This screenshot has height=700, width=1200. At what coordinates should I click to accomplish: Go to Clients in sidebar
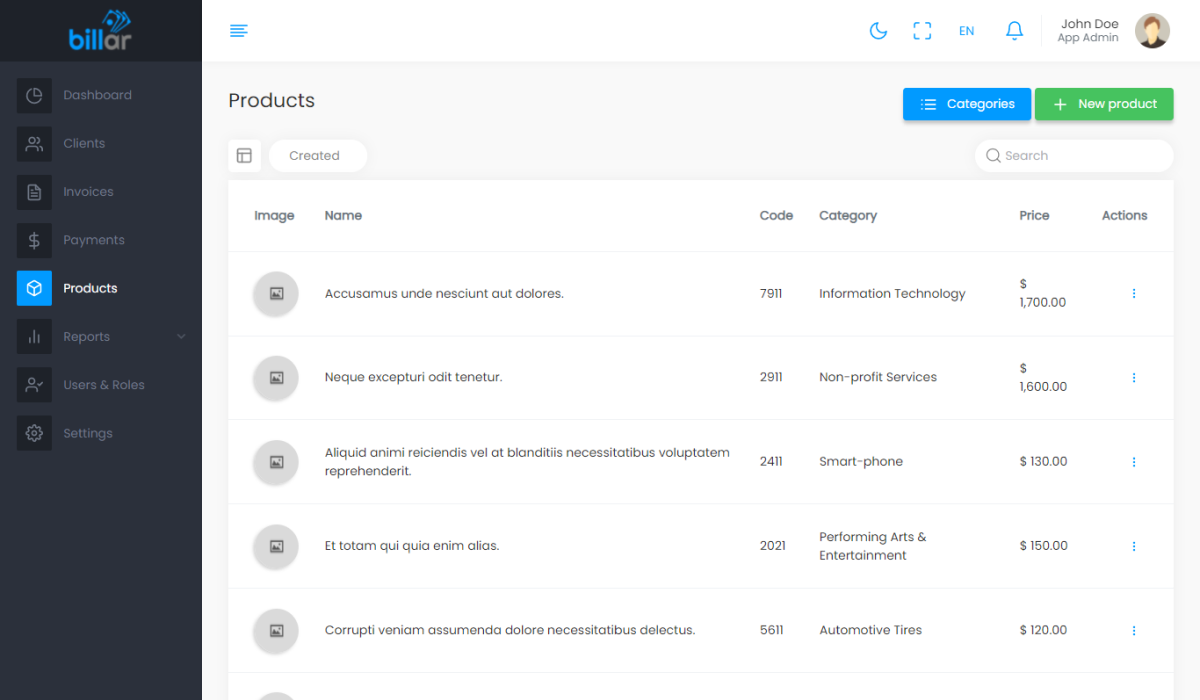click(x=84, y=144)
